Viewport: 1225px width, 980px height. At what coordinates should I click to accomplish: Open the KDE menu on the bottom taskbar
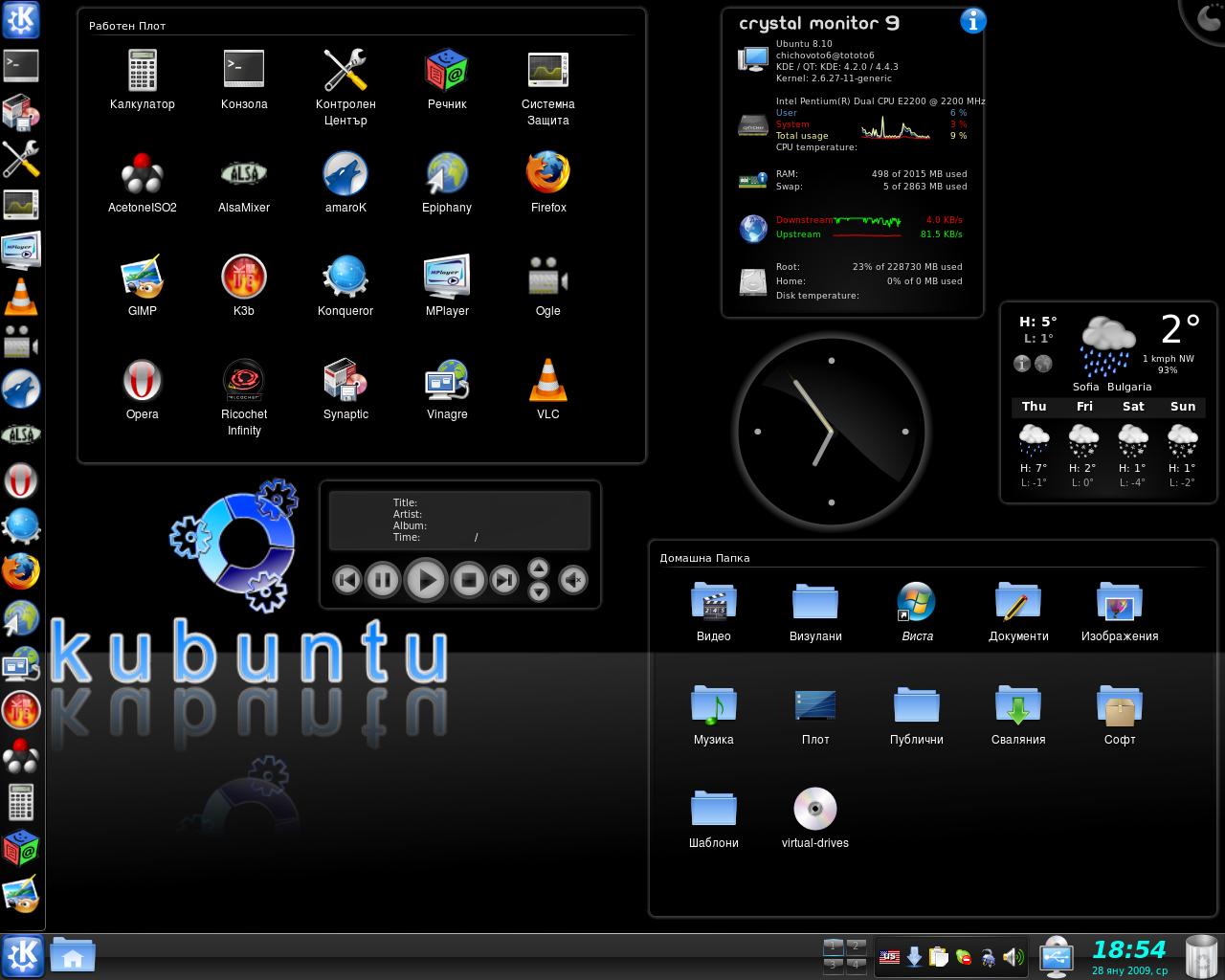(22, 955)
